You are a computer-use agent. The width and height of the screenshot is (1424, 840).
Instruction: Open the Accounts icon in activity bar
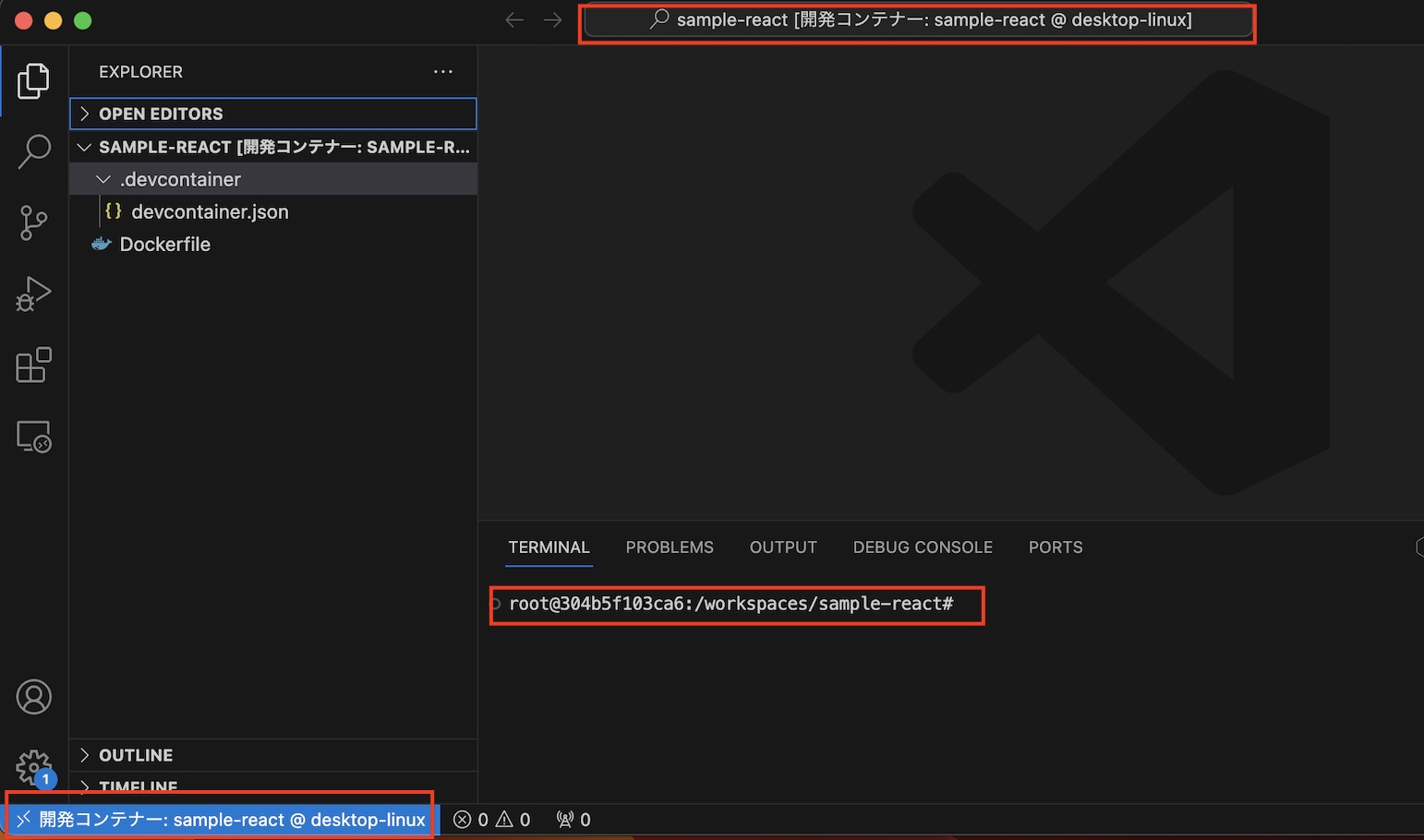33,697
